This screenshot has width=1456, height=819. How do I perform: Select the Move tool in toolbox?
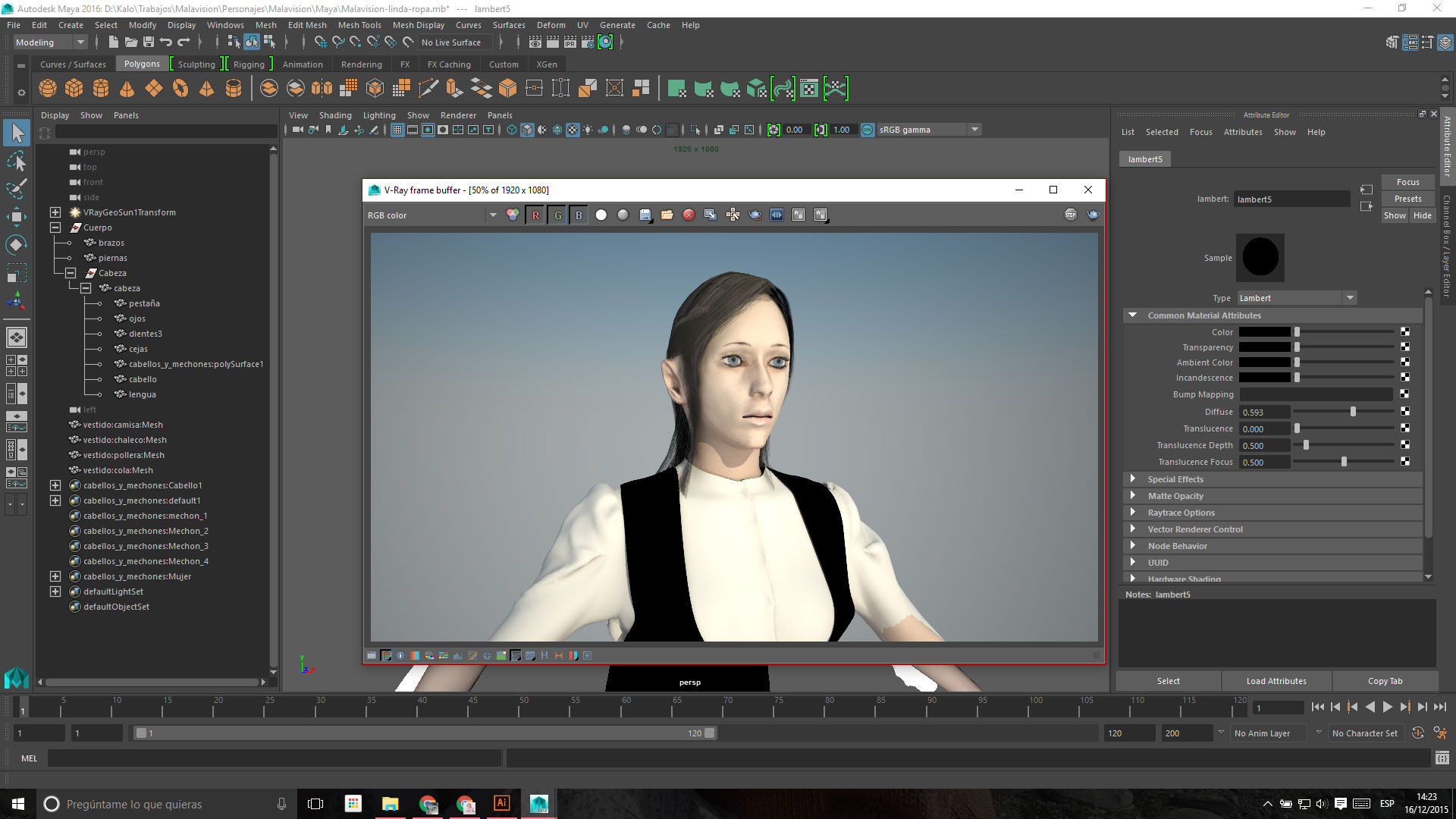17,217
